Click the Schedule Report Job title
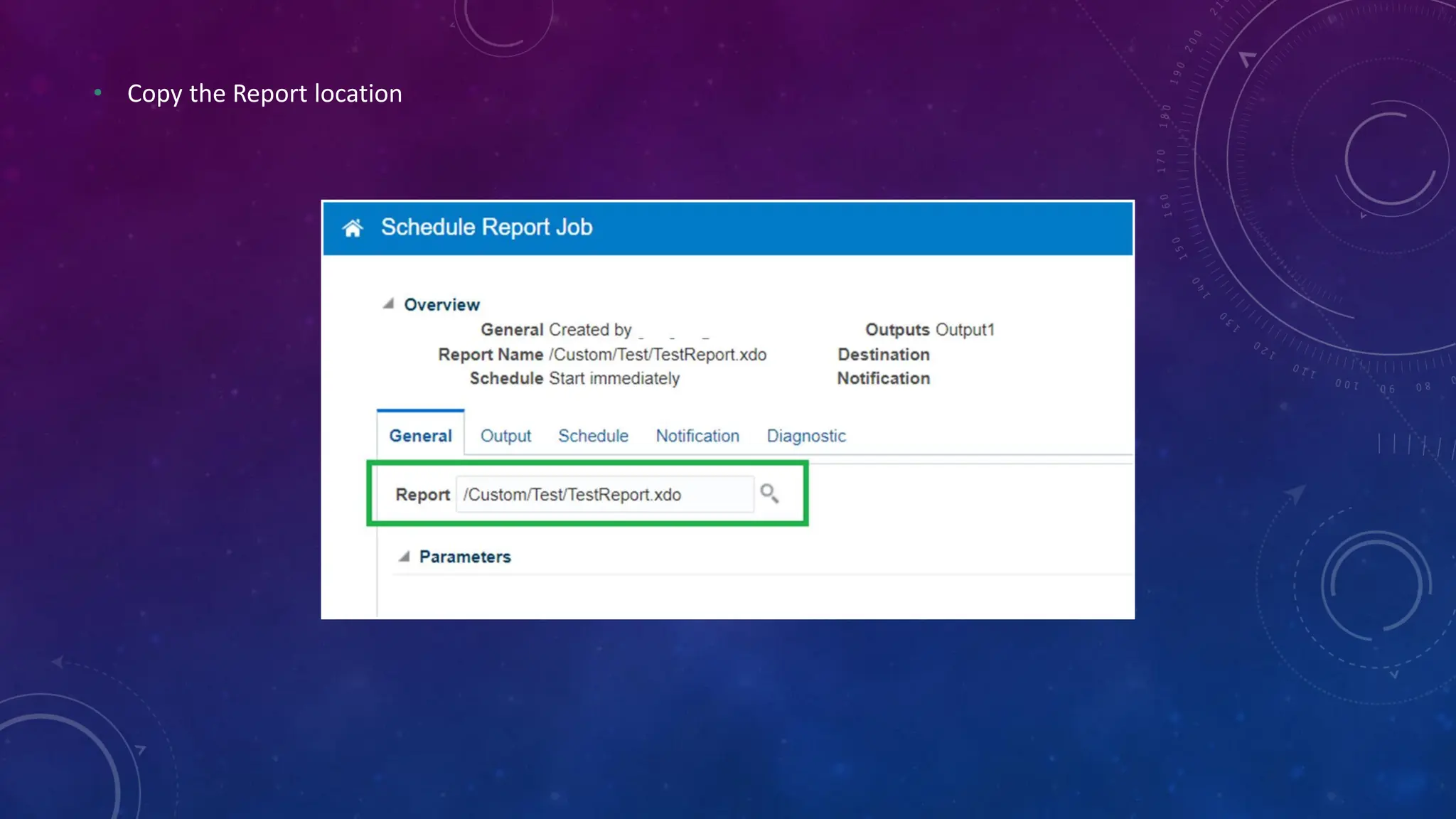1456x819 pixels. (486, 227)
